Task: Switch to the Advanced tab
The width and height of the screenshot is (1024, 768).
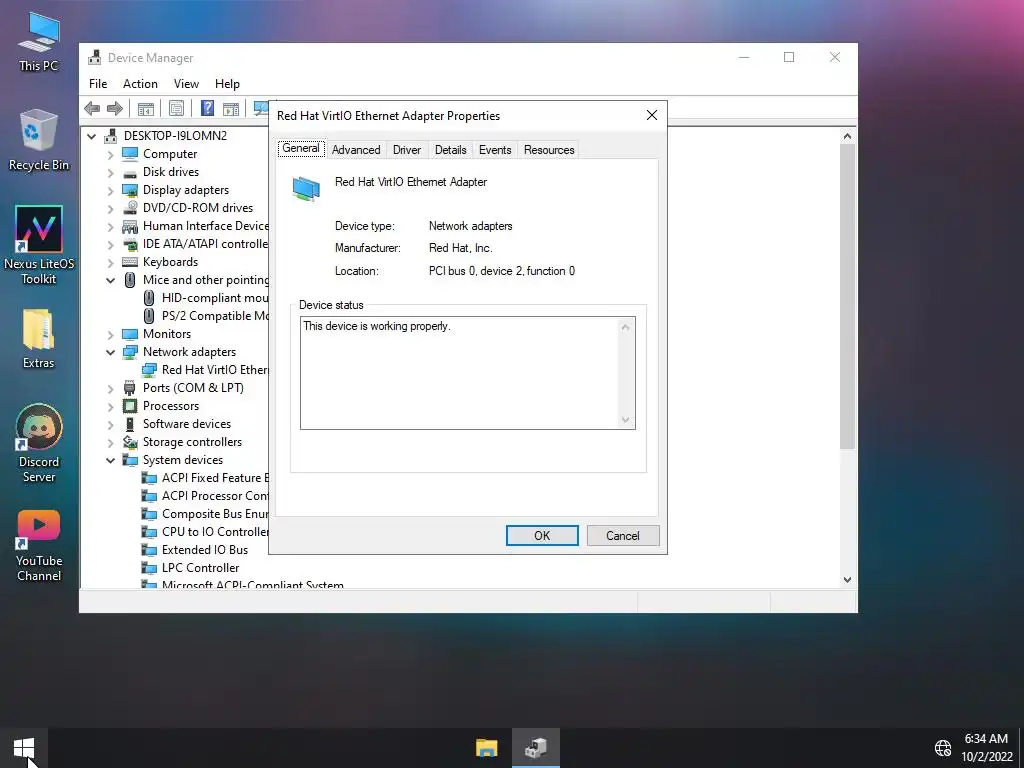Action: (x=356, y=150)
